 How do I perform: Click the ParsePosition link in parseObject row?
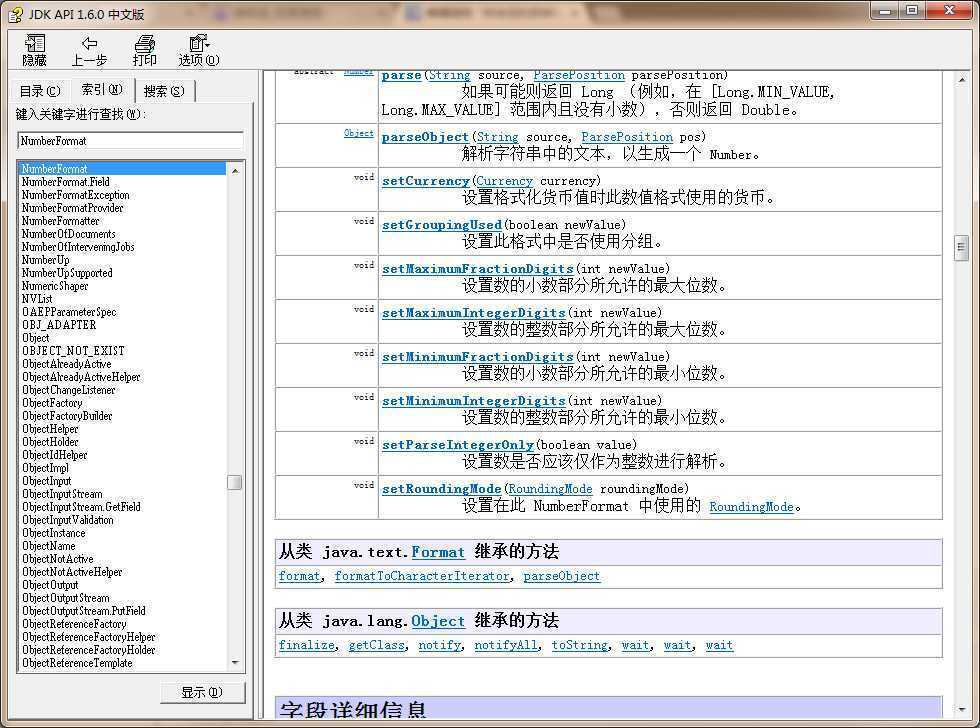[x=627, y=137]
